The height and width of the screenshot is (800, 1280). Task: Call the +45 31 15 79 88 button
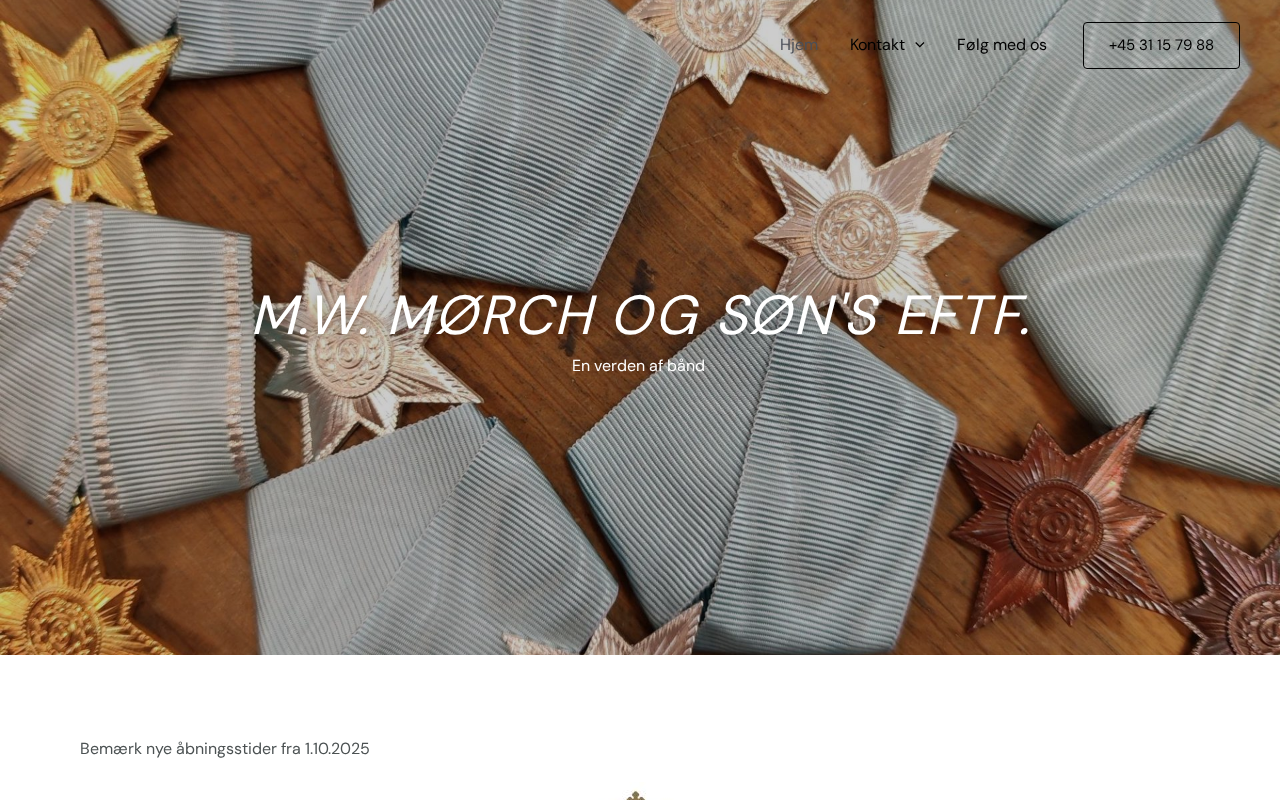1161,45
